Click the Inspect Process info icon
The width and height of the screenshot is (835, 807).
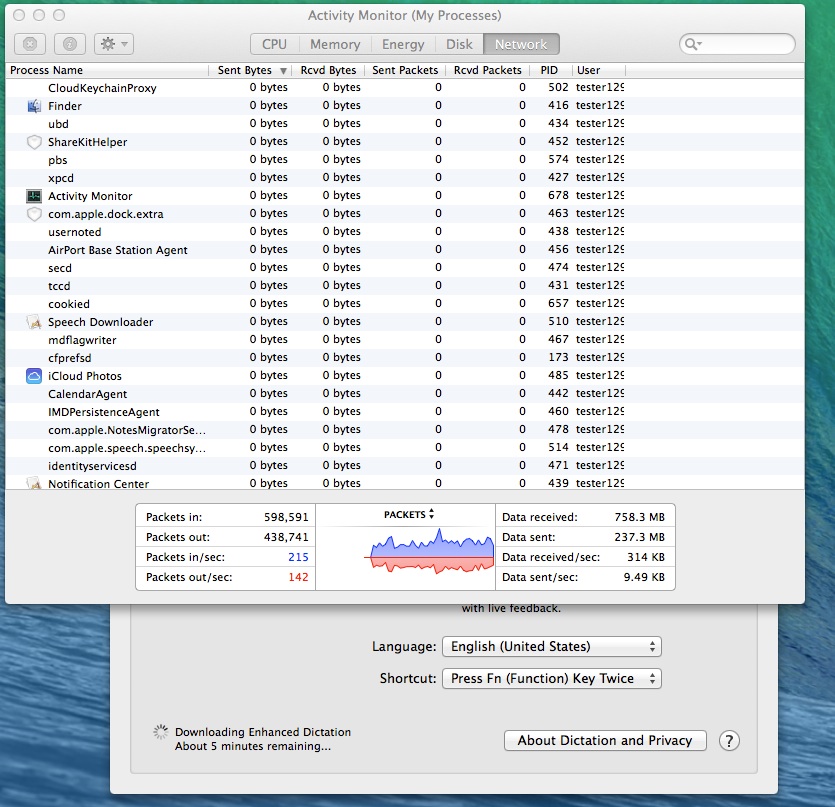pos(70,44)
